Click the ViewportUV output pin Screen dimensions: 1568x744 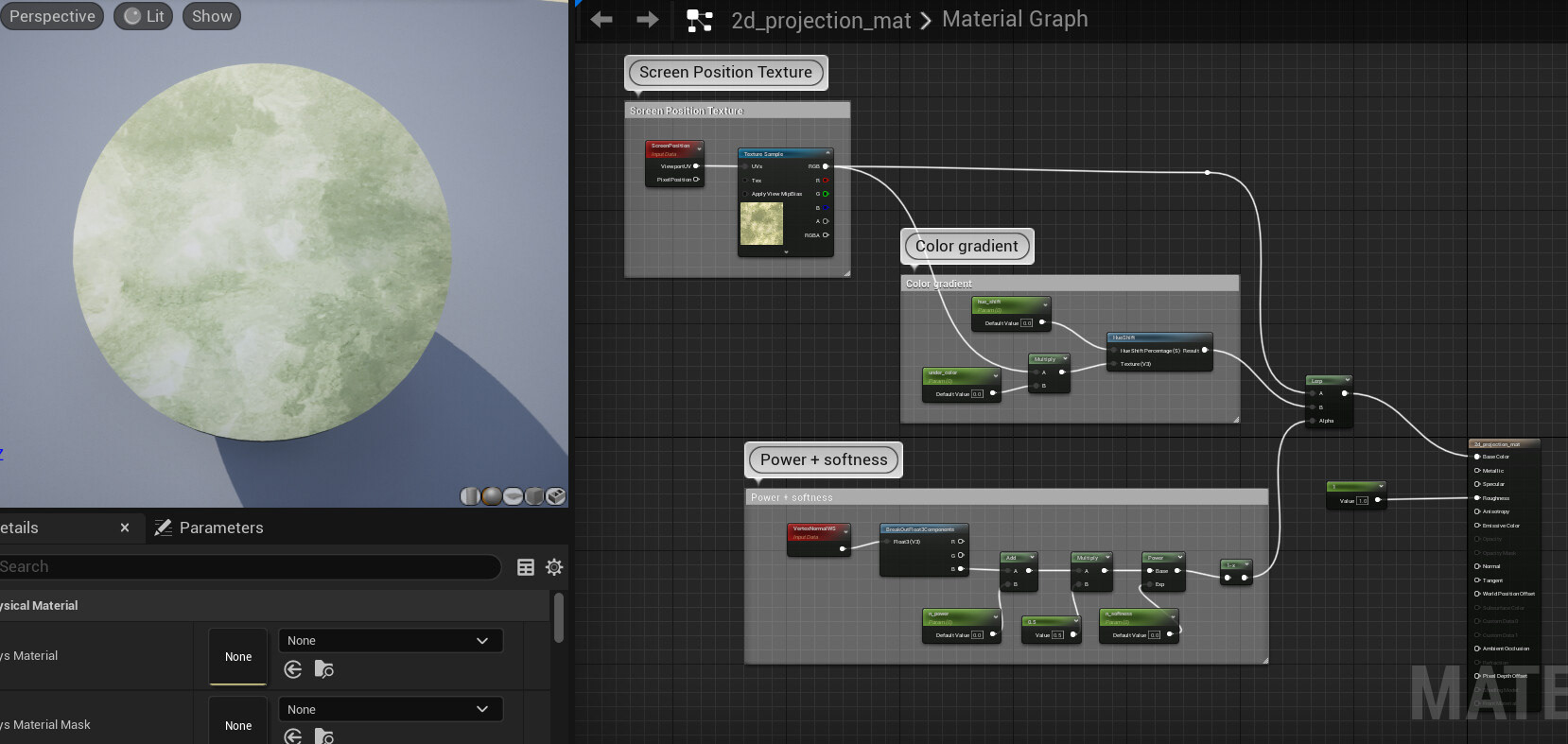tap(696, 166)
